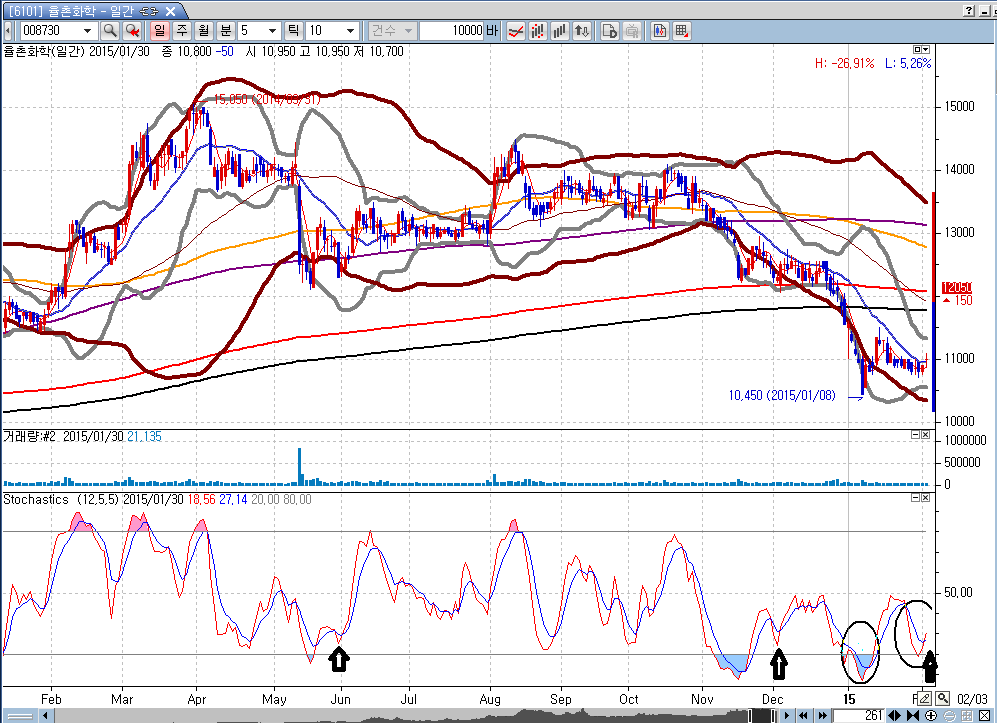Click the bar count field showing 10000
The image size is (997, 723).
click(x=451, y=31)
